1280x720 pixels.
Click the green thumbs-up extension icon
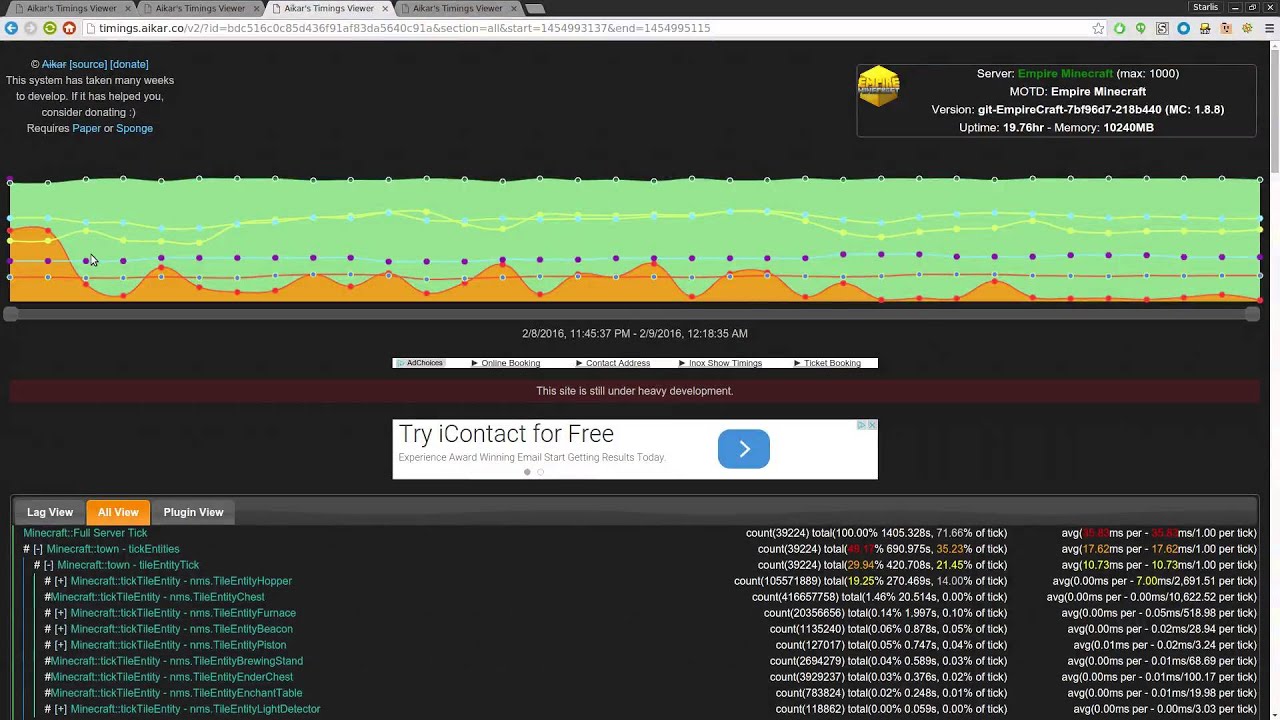1119,28
